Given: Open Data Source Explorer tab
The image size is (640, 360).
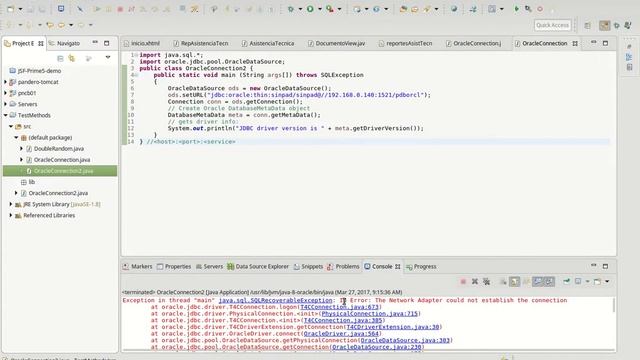Looking at the screenshot, I should pos(258,267).
